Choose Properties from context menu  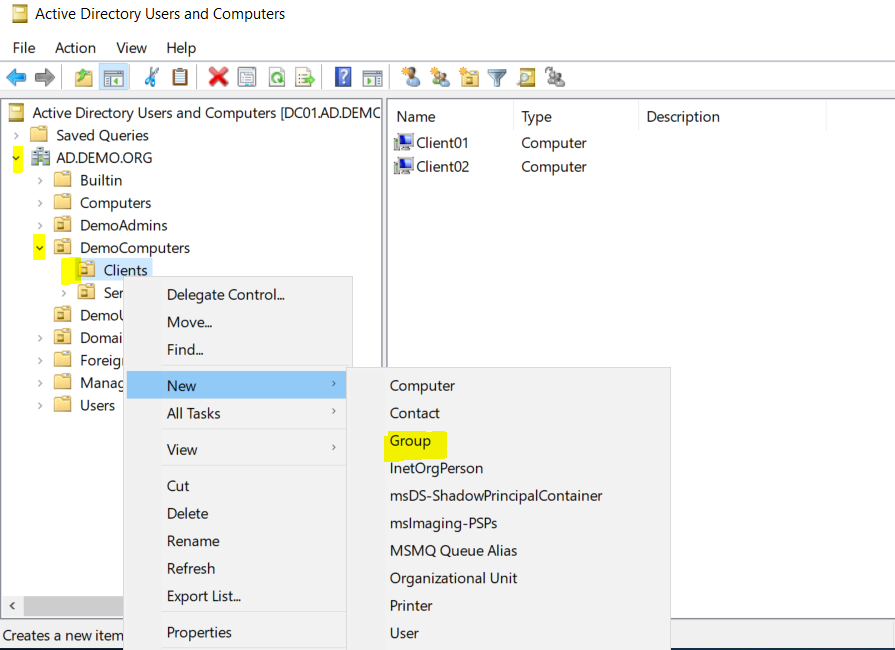236,632
